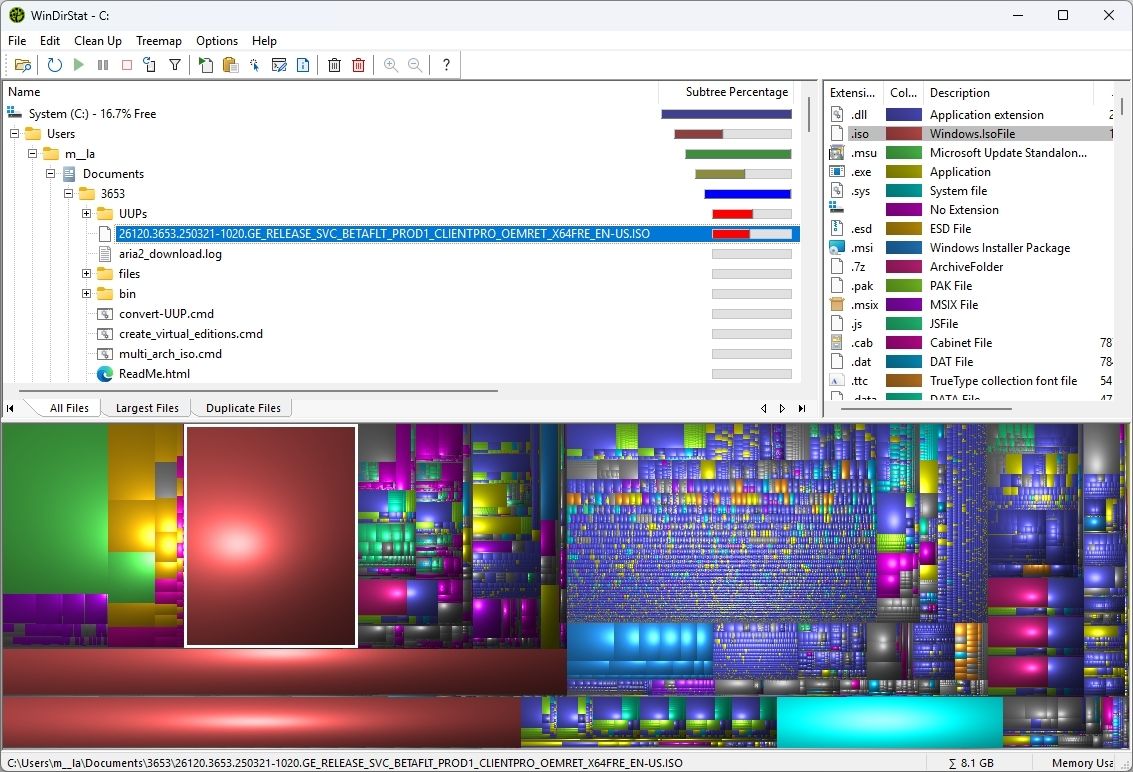1133x772 pixels.
Task: Expand the UUPs folder
Action: point(87,214)
